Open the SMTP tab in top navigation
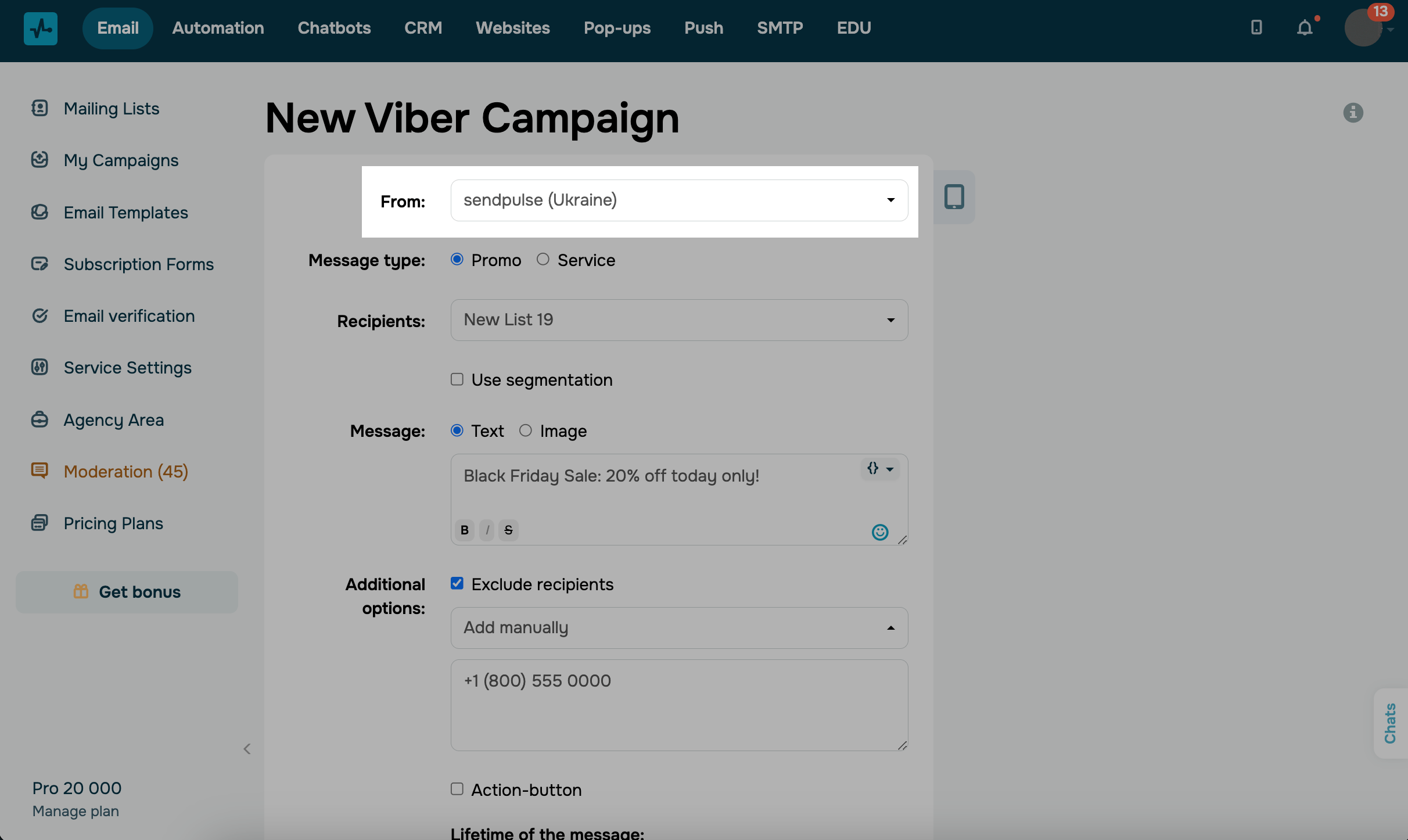 [x=780, y=27]
